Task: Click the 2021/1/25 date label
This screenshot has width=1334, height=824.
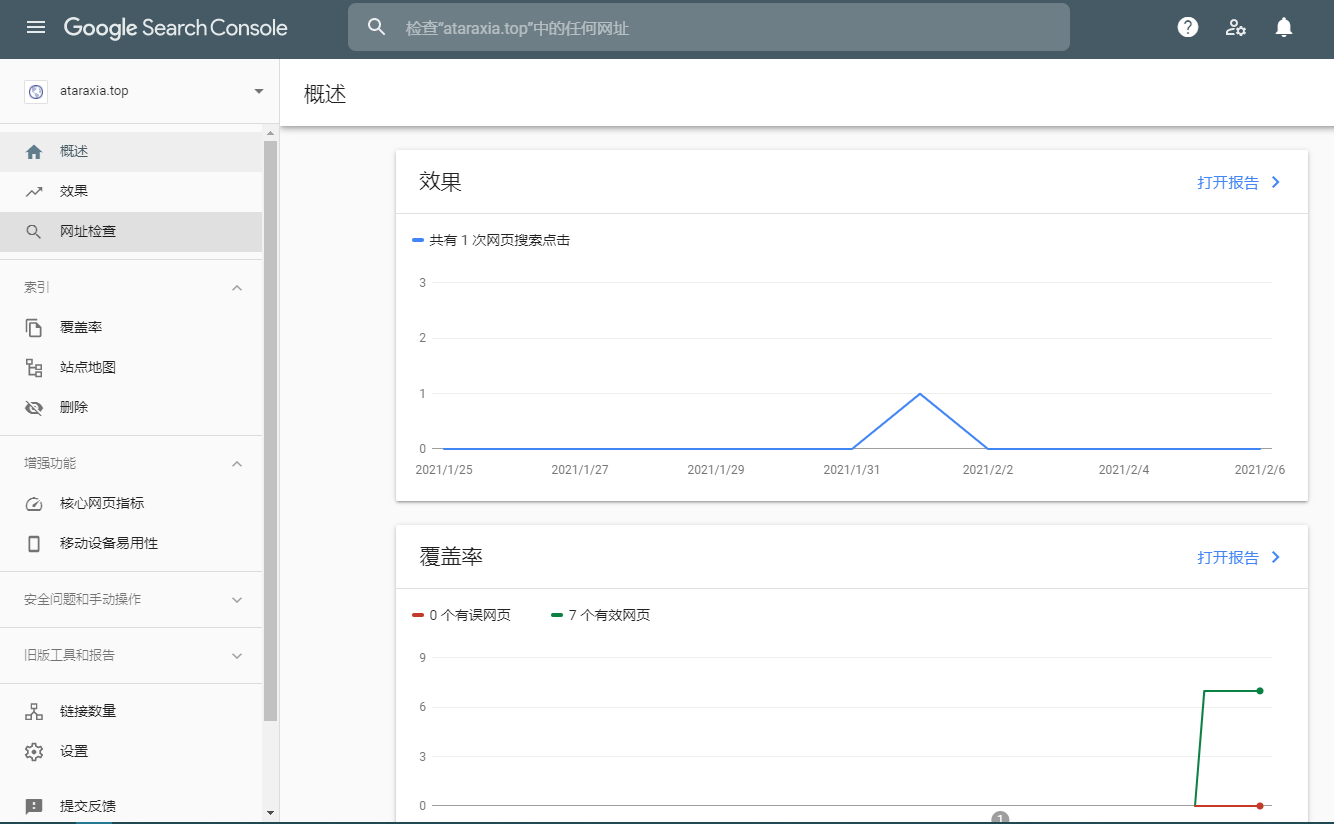Action: 444,470
